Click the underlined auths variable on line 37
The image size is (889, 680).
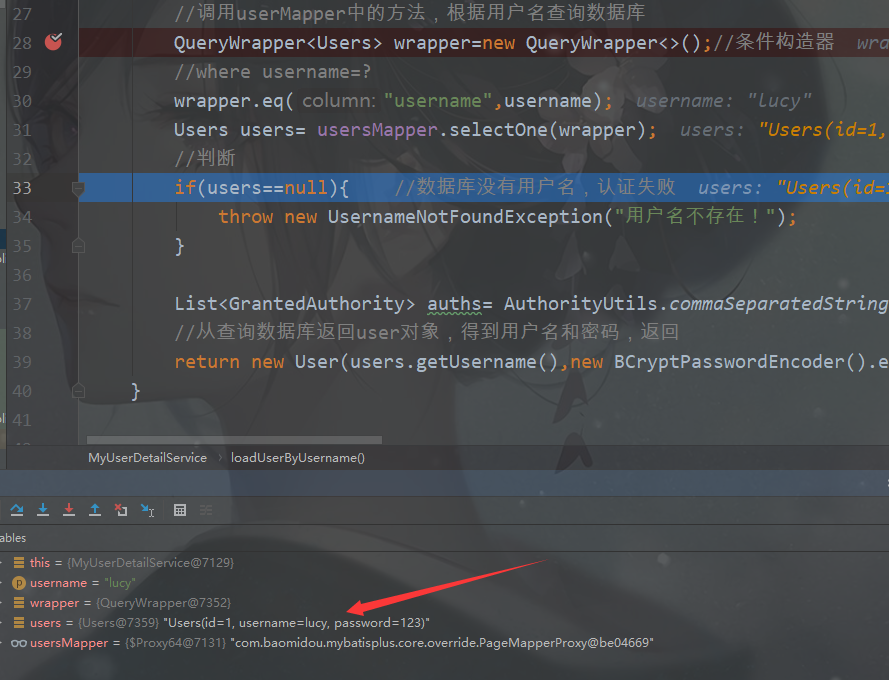tap(454, 304)
